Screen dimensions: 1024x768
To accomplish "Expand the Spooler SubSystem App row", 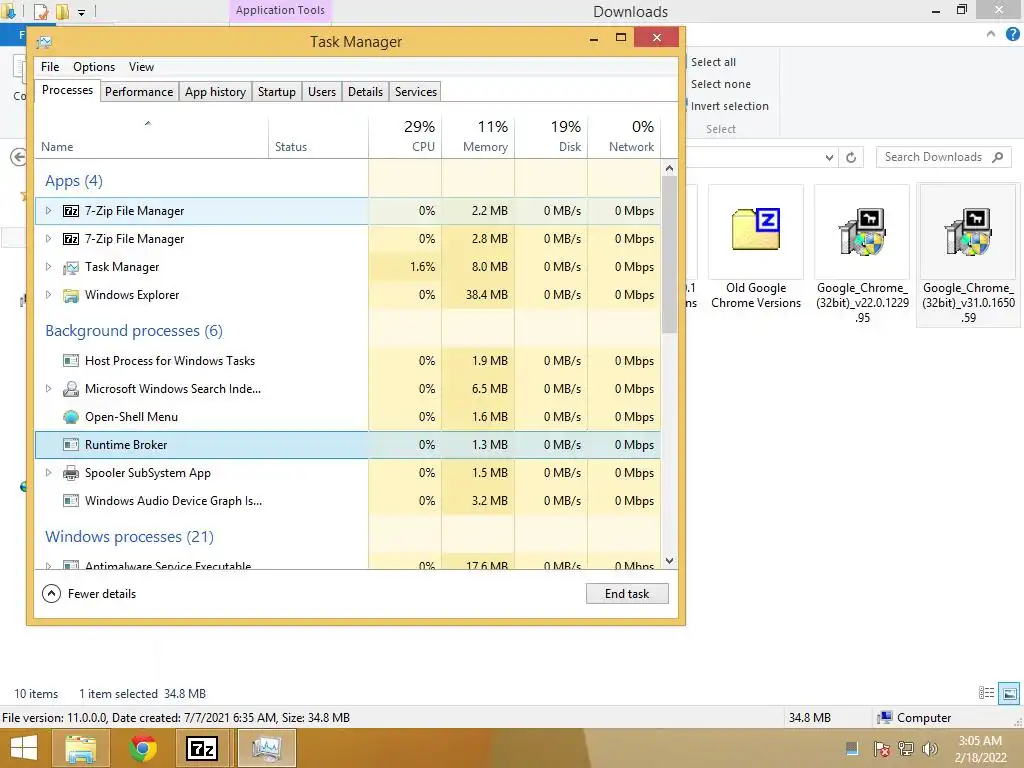I will (x=48, y=472).
